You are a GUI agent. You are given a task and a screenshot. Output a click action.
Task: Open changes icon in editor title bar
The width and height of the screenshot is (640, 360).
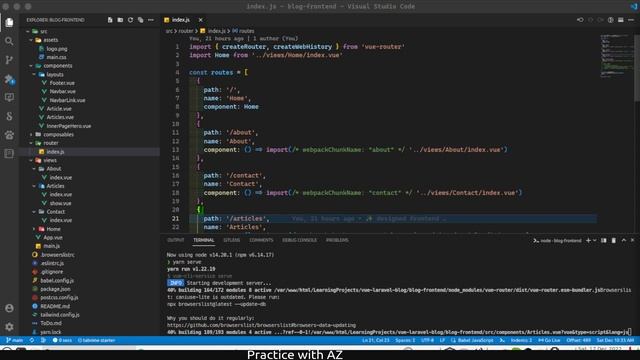[x=580, y=20]
